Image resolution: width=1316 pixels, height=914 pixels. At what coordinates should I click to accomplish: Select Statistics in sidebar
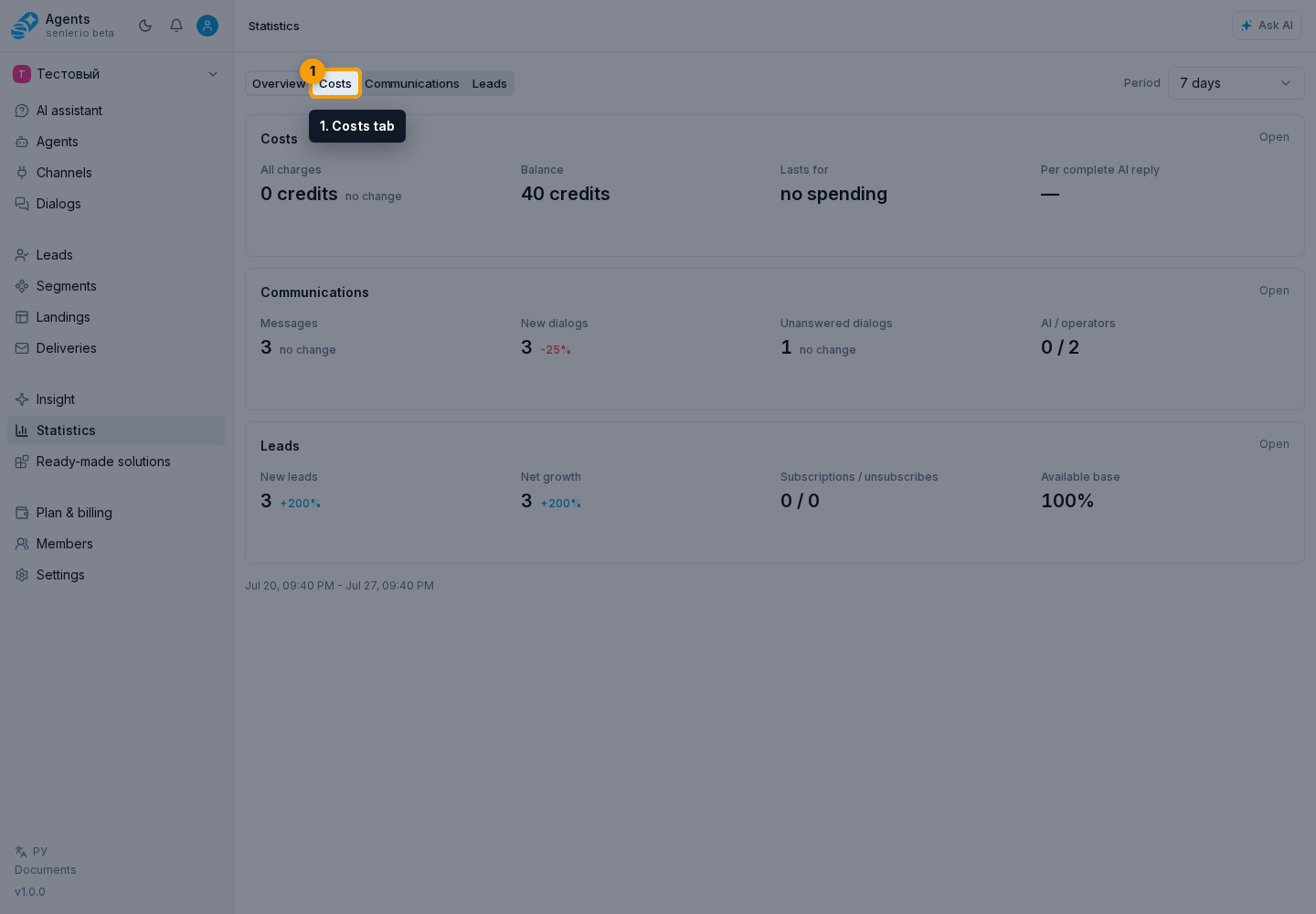[x=116, y=430]
